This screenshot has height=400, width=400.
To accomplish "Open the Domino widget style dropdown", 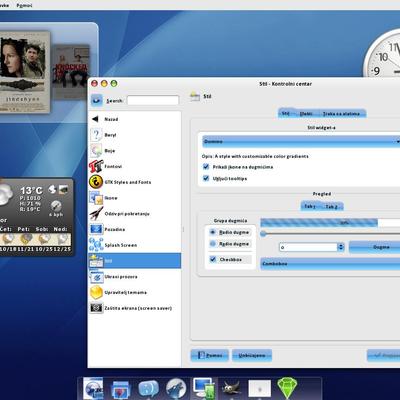I will [301, 141].
